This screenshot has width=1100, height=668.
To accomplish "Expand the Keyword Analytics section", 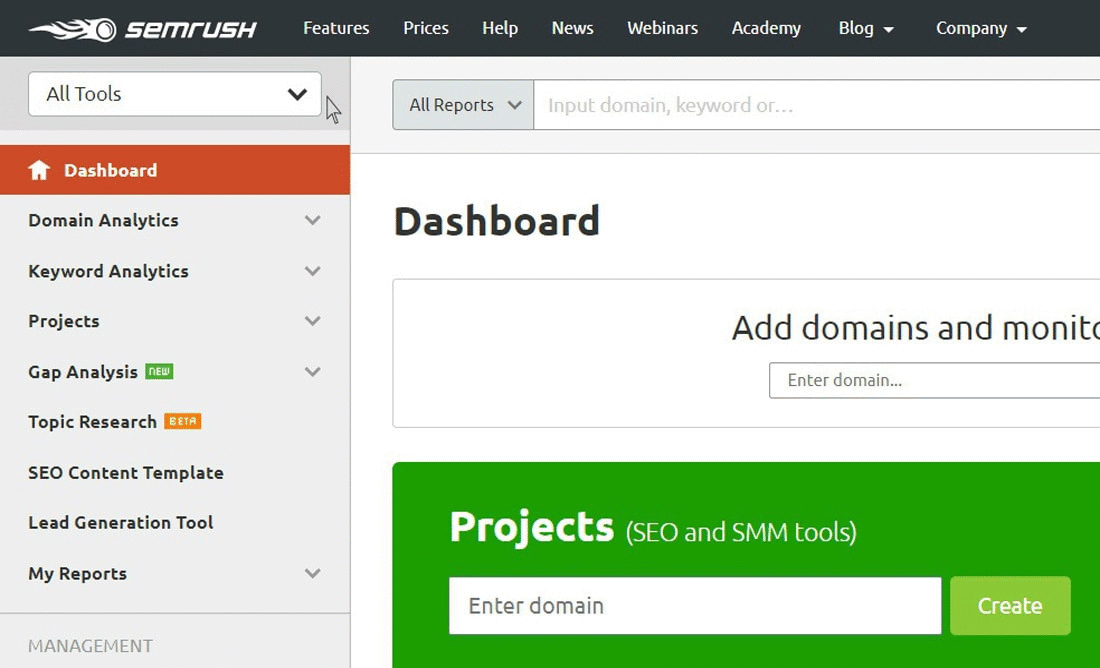I will coord(313,271).
